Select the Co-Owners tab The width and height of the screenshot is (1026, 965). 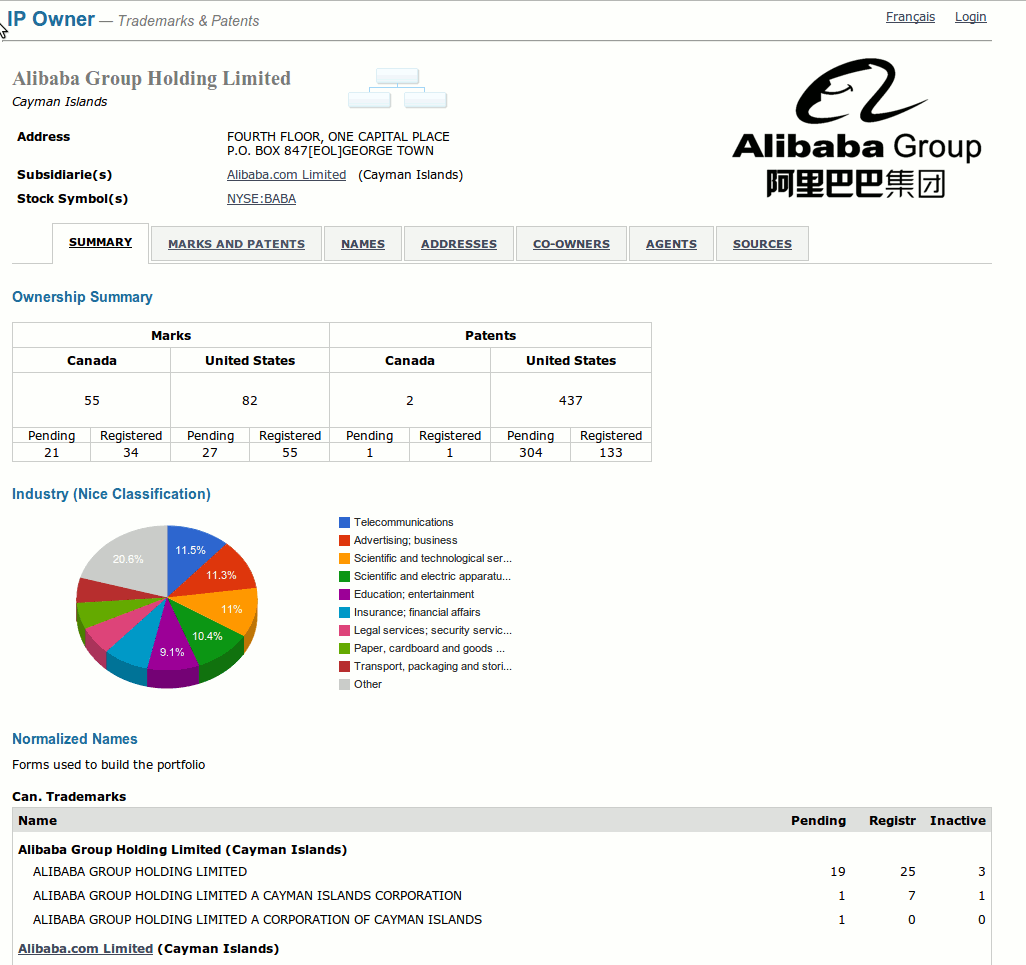571,244
